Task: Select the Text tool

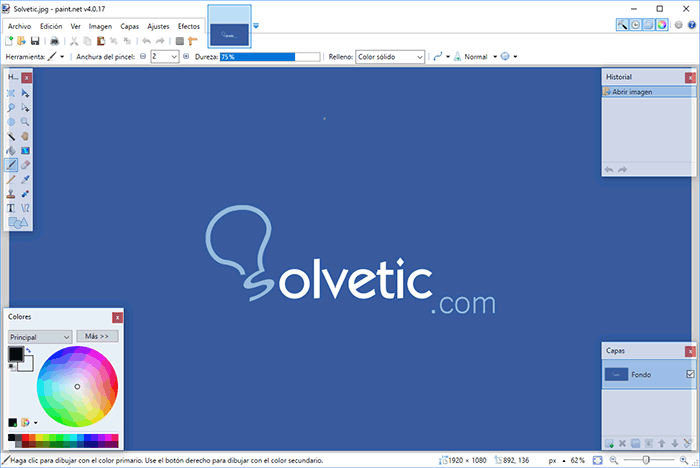Action: click(x=11, y=208)
